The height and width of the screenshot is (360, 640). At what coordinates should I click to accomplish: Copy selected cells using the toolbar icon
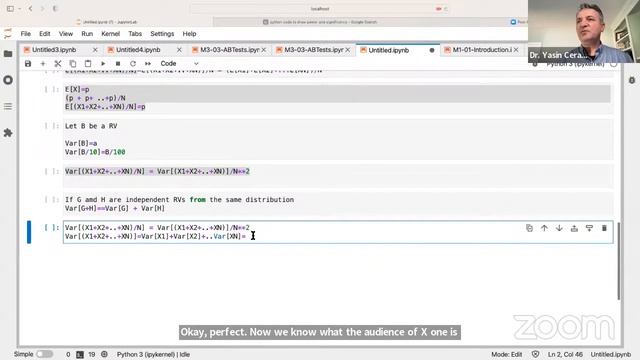coord(73,64)
